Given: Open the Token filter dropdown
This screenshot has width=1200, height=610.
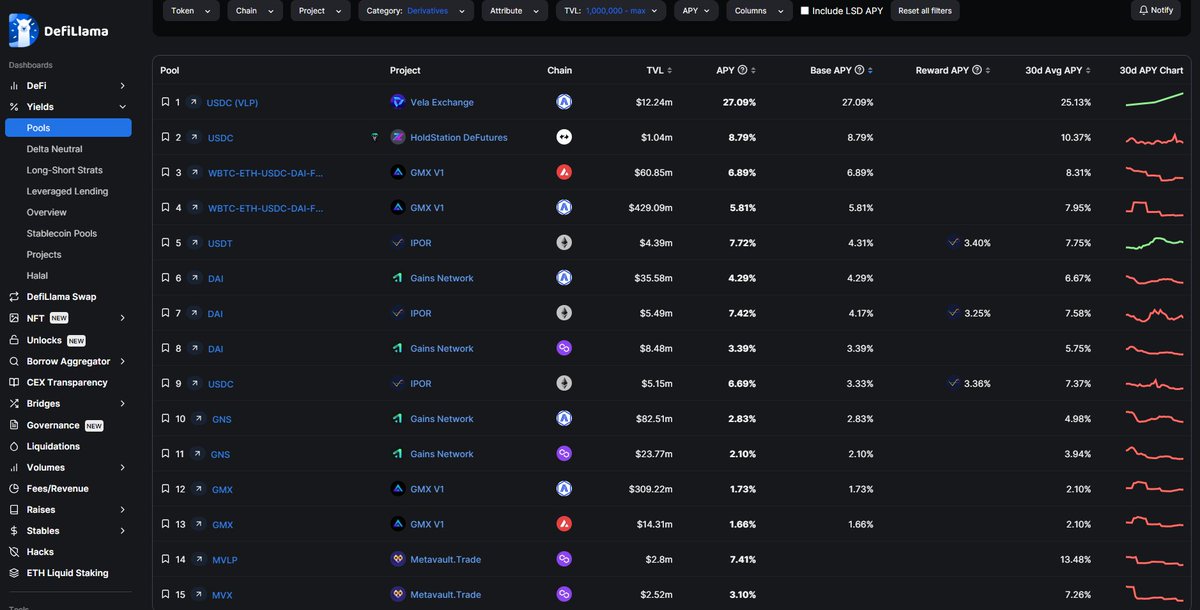Looking at the screenshot, I should [x=191, y=10].
